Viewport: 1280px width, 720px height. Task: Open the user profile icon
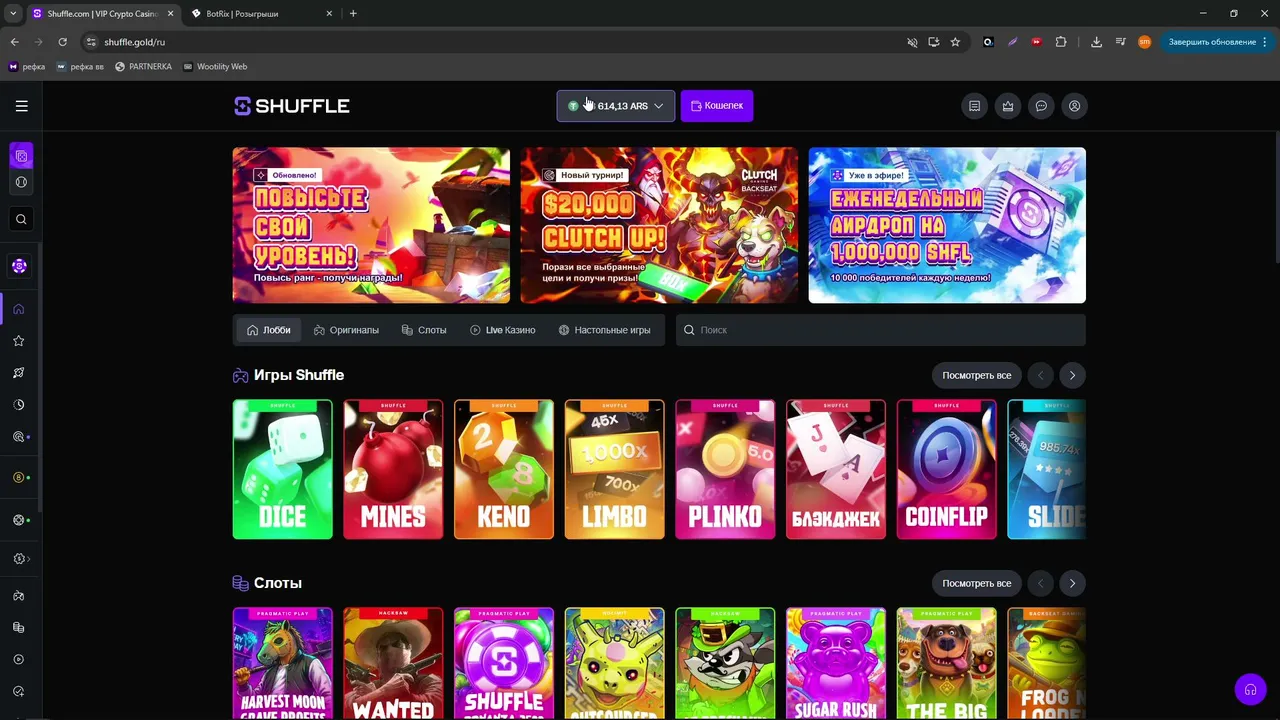tap(1074, 106)
